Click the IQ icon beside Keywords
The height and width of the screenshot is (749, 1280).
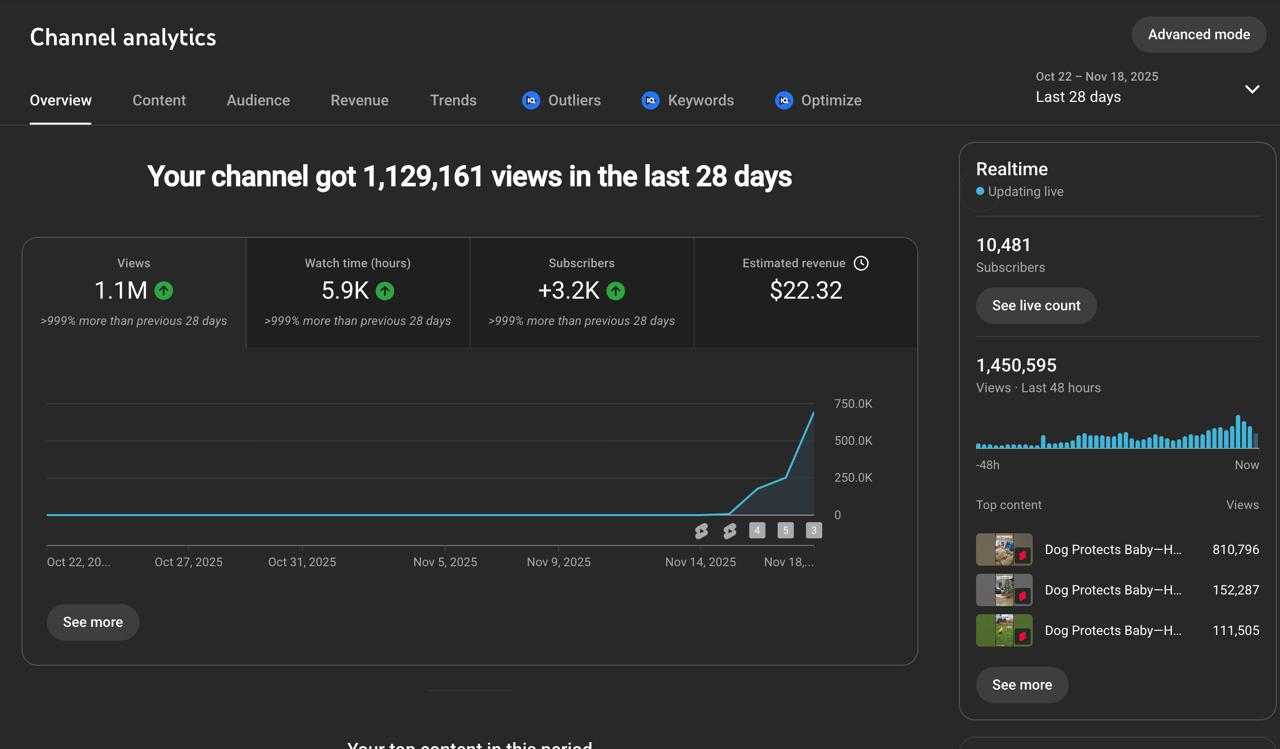[650, 100]
